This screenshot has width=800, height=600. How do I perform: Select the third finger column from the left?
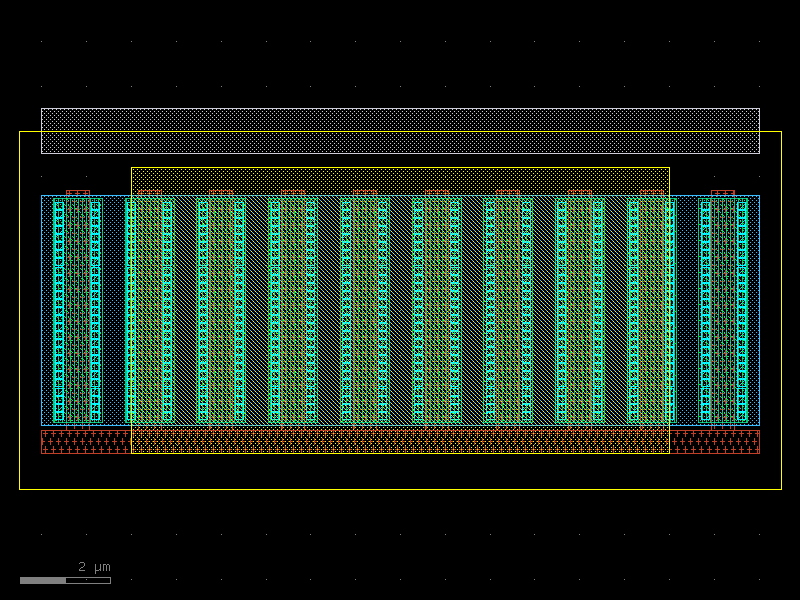click(221, 310)
